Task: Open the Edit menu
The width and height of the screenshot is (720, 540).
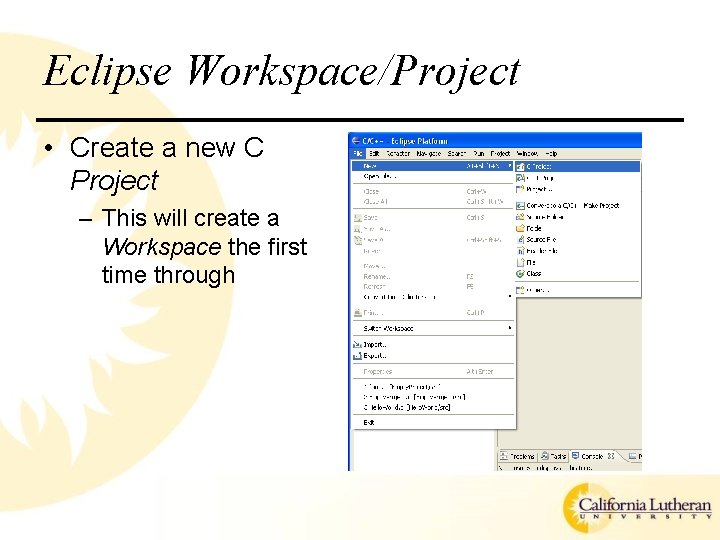Action: point(374,153)
